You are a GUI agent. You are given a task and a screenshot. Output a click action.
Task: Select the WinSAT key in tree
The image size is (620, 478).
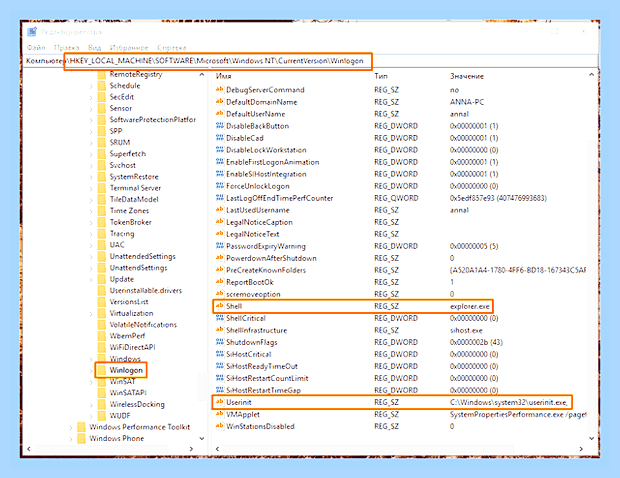coord(123,382)
